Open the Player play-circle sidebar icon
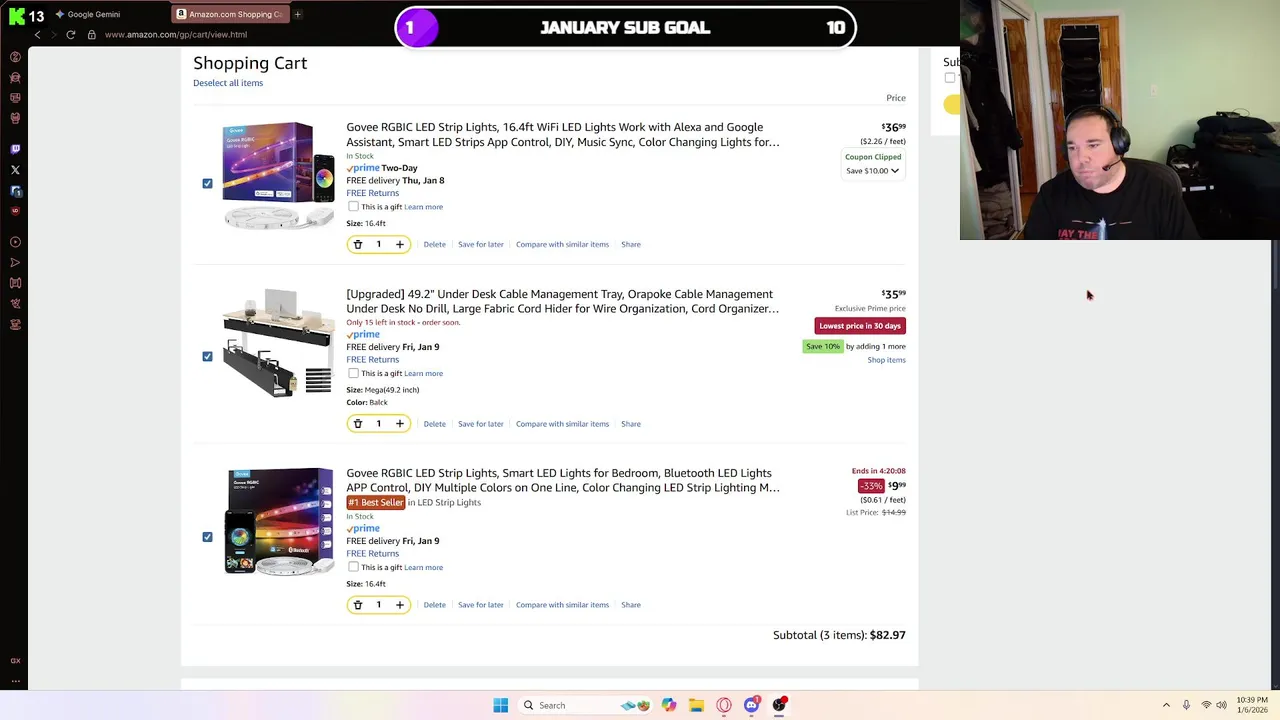The width and height of the screenshot is (1280, 720). click(15, 242)
